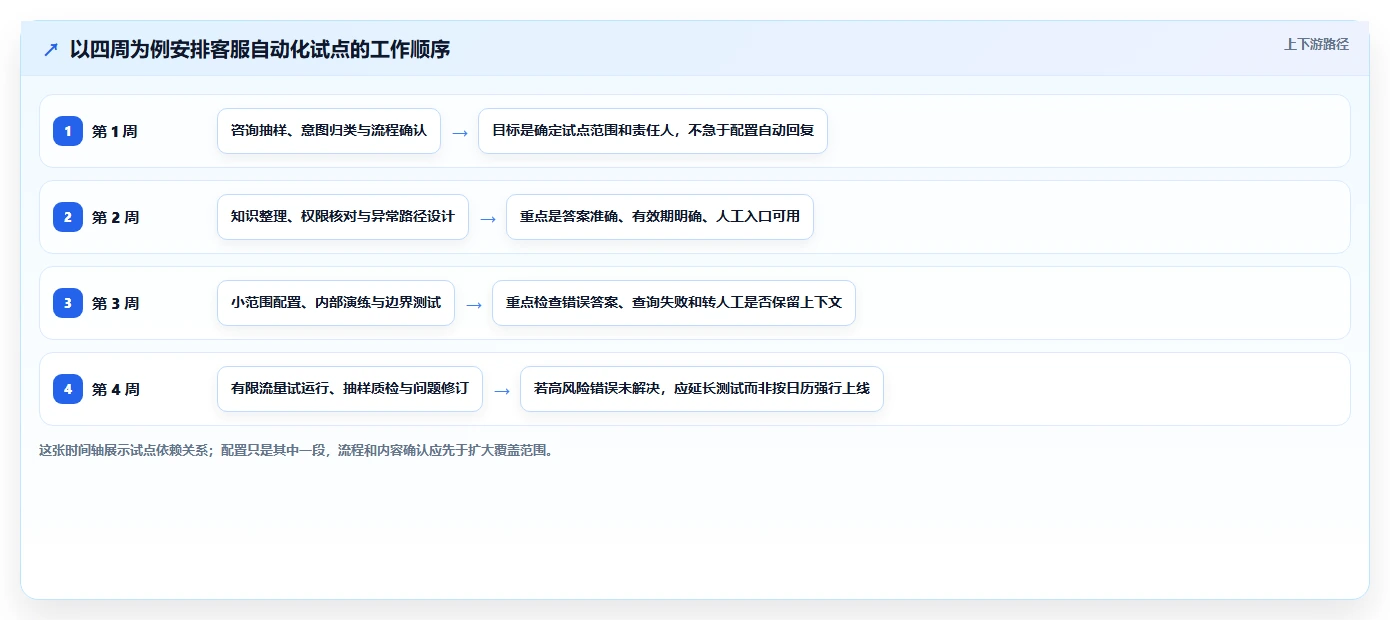
Task: Click the step 4 number badge
Action: click(x=68, y=389)
